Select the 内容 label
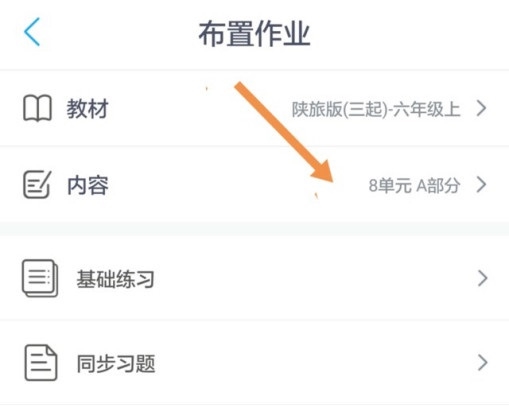Image resolution: width=509 pixels, height=410 pixels. point(88,185)
